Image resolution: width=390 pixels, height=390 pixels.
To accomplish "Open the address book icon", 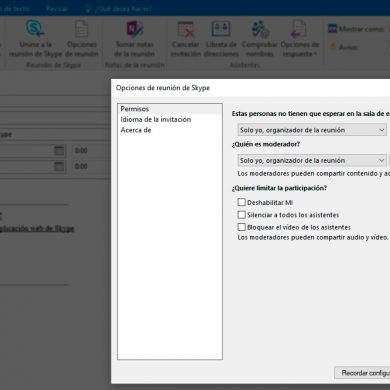I will pyautogui.click(x=221, y=29).
